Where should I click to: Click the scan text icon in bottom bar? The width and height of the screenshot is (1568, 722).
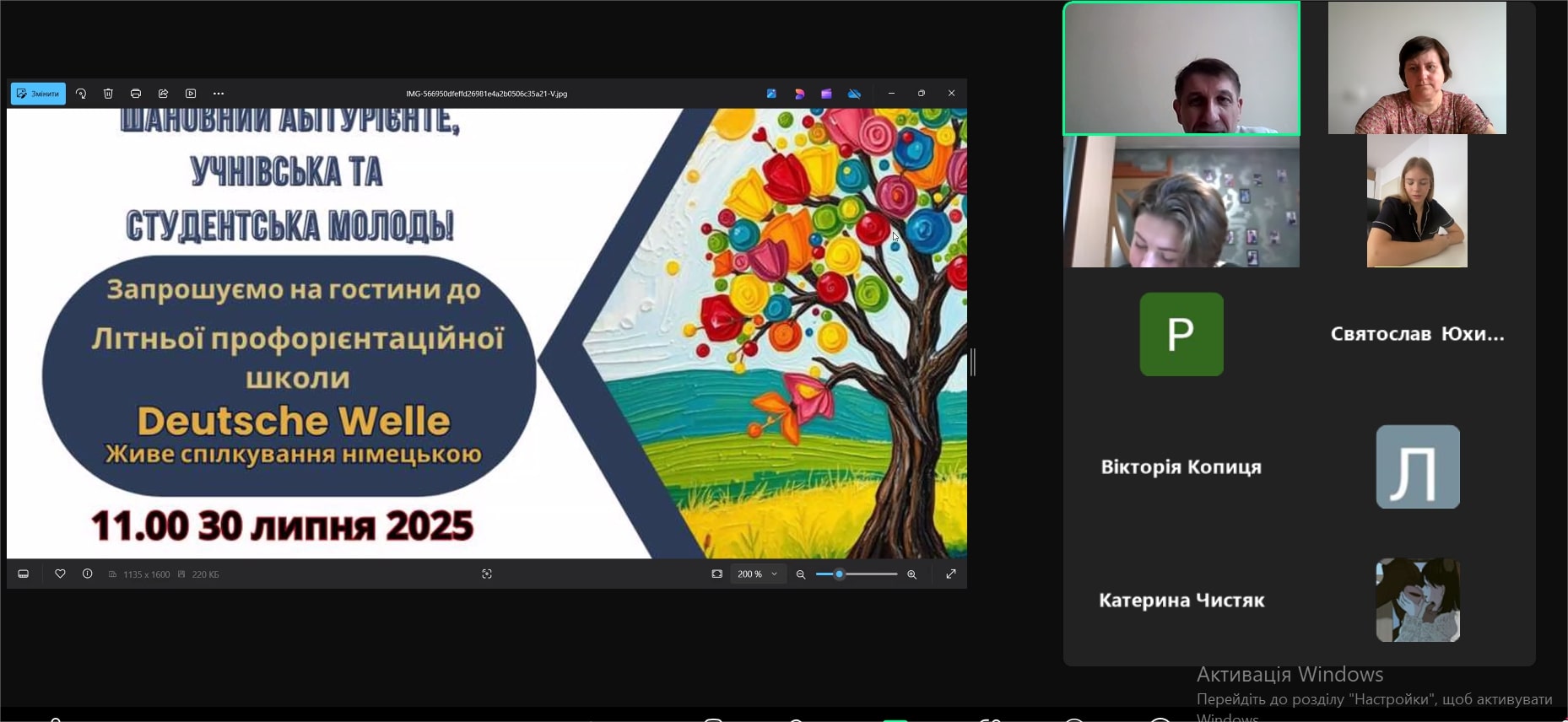(487, 574)
